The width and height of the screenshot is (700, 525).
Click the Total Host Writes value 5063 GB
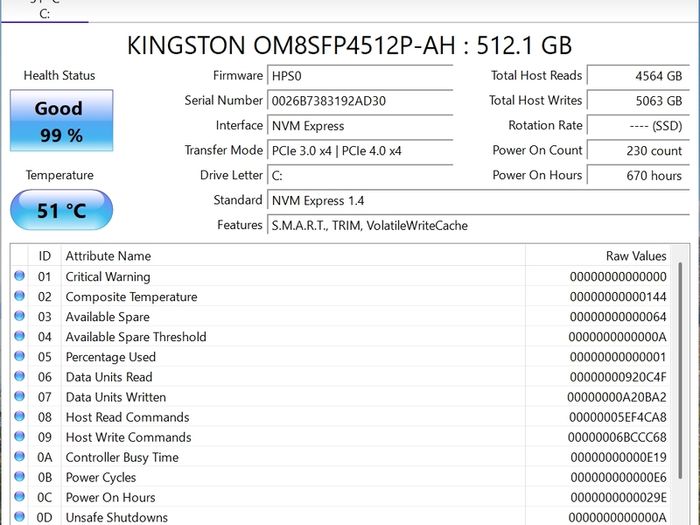tap(638, 100)
